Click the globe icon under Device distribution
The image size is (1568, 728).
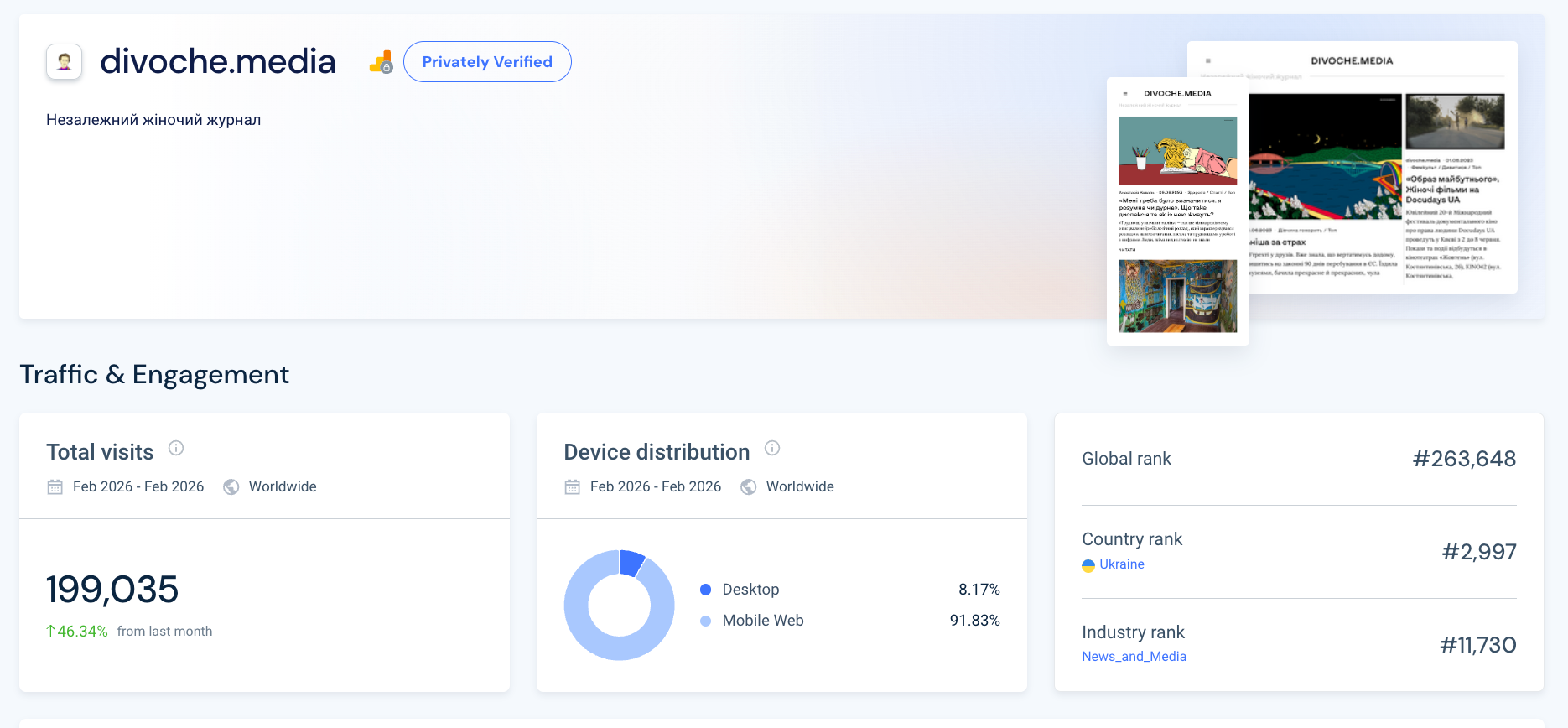coord(749,486)
